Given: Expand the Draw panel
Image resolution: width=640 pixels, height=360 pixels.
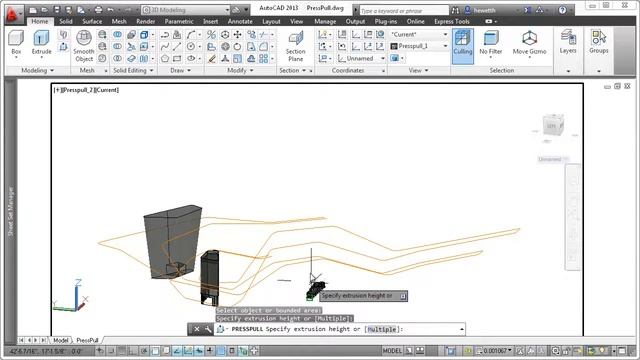Looking at the screenshot, I should (180, 71).
